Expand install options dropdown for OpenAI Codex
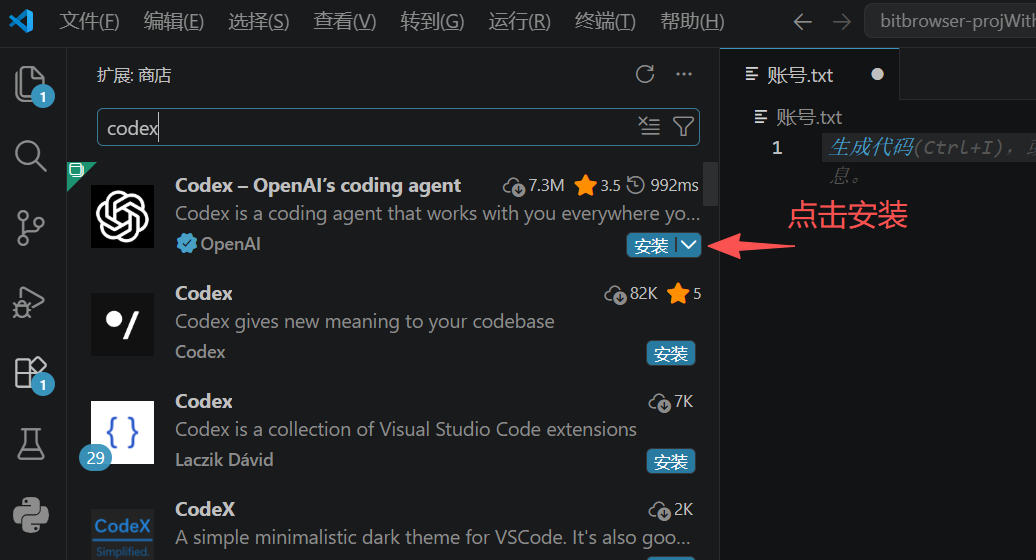Image resolution: width=1036 pixels, height=560 pixels. pos(688,246)
